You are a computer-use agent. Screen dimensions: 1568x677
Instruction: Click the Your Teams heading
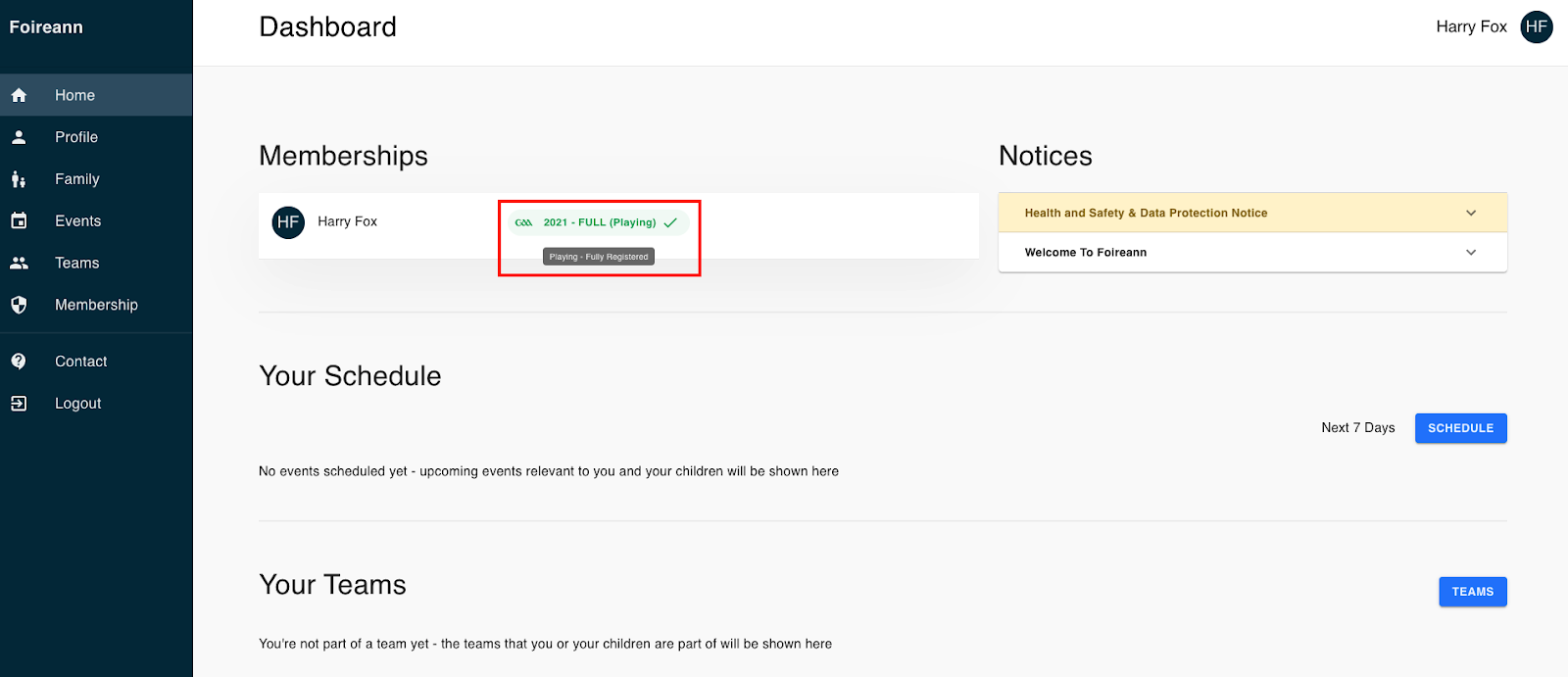pyautogui.click(x=332, y=585)
